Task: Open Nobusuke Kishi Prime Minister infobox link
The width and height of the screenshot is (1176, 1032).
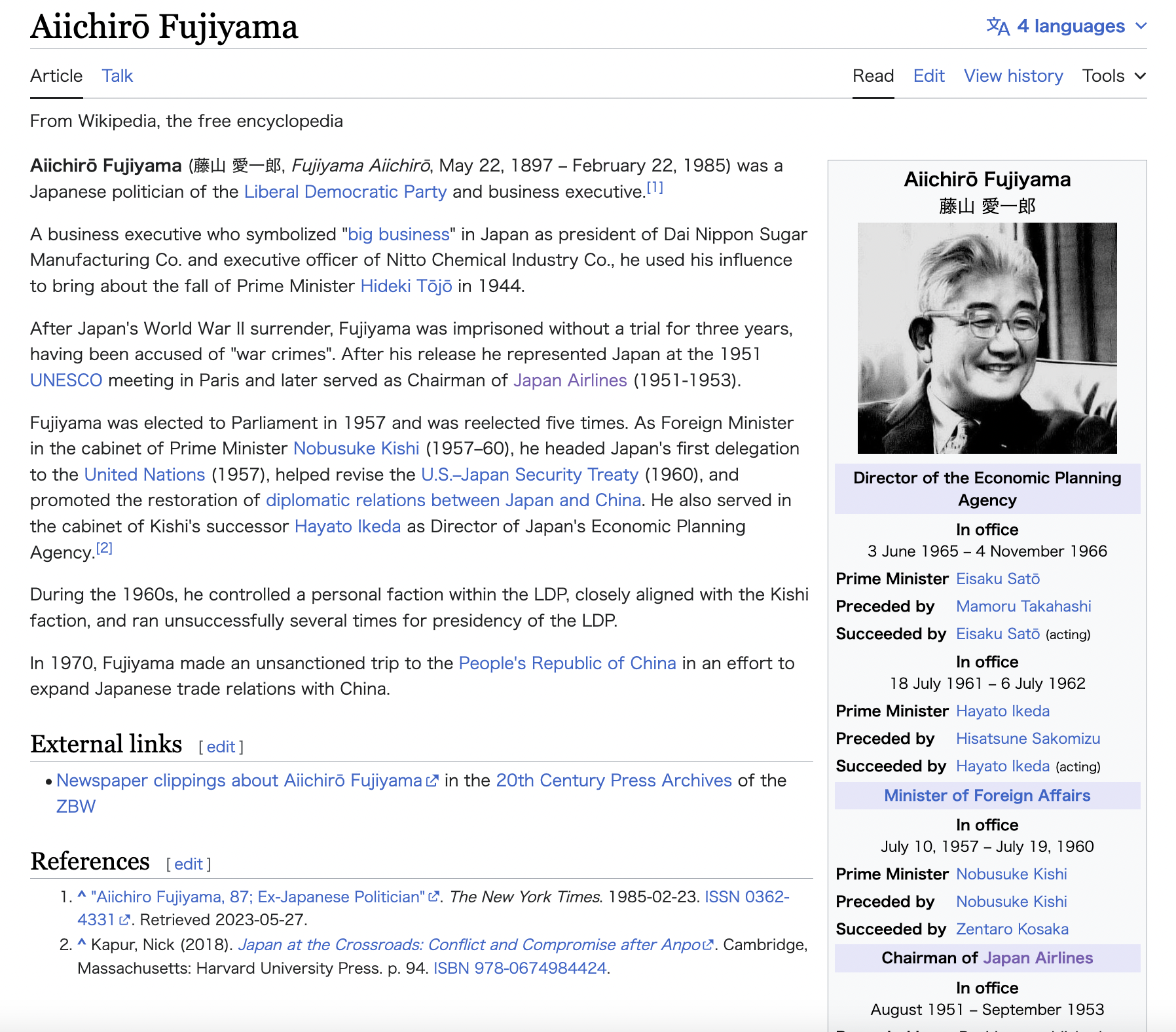Action: click(1012, 874)
